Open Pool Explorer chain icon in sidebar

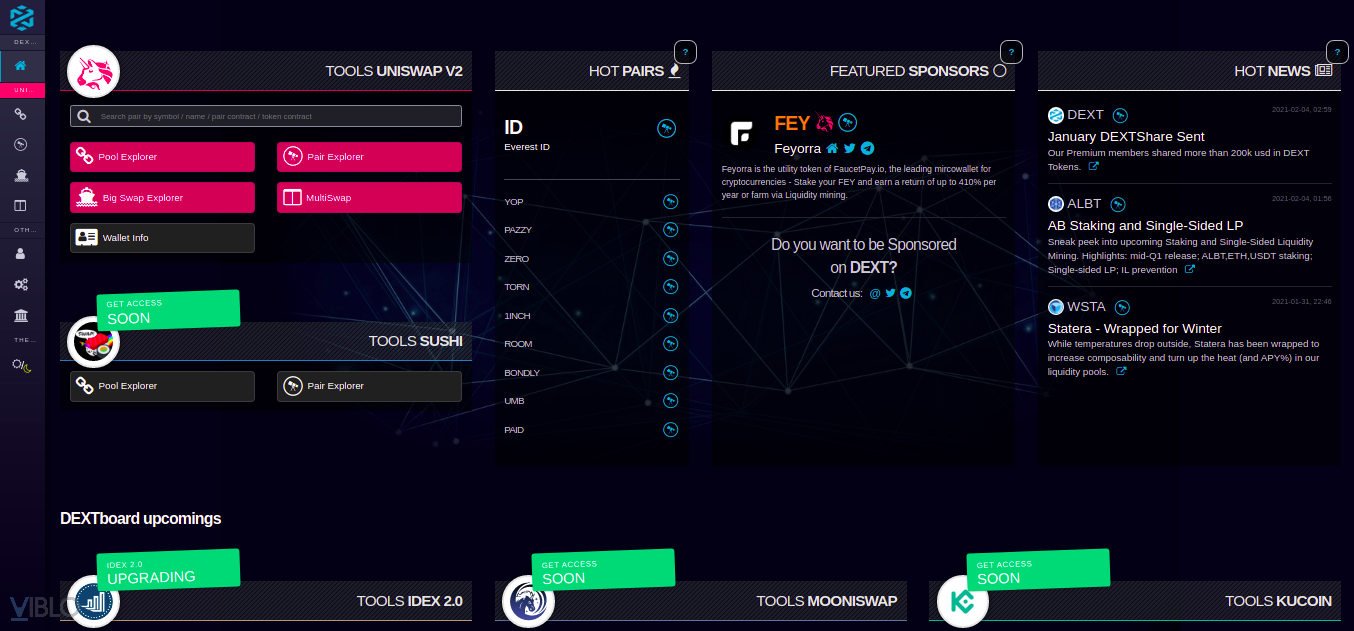coord(21,115)
